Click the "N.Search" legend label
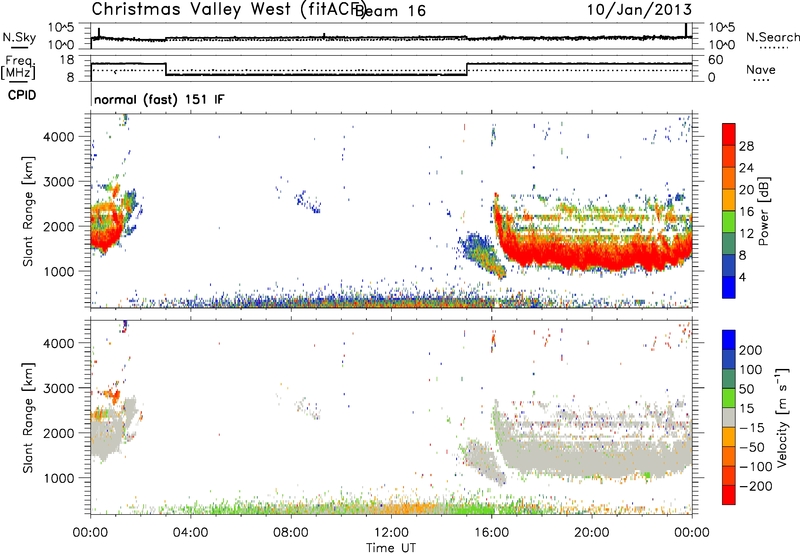This screenshot has width=800, height=554. click(x=772, y=37)
